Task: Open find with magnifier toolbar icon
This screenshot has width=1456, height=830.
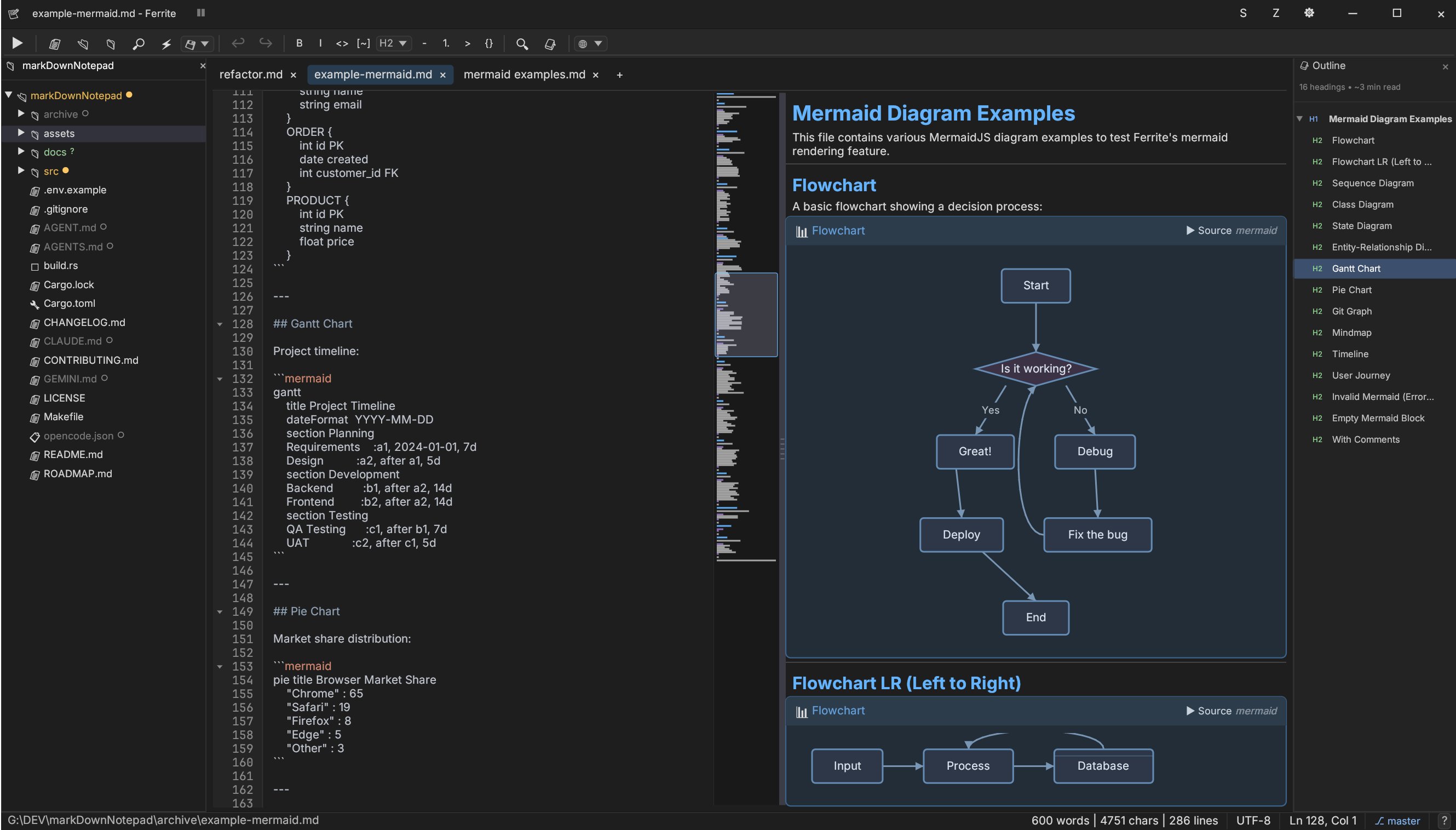Action: click(x=521, y=43)
